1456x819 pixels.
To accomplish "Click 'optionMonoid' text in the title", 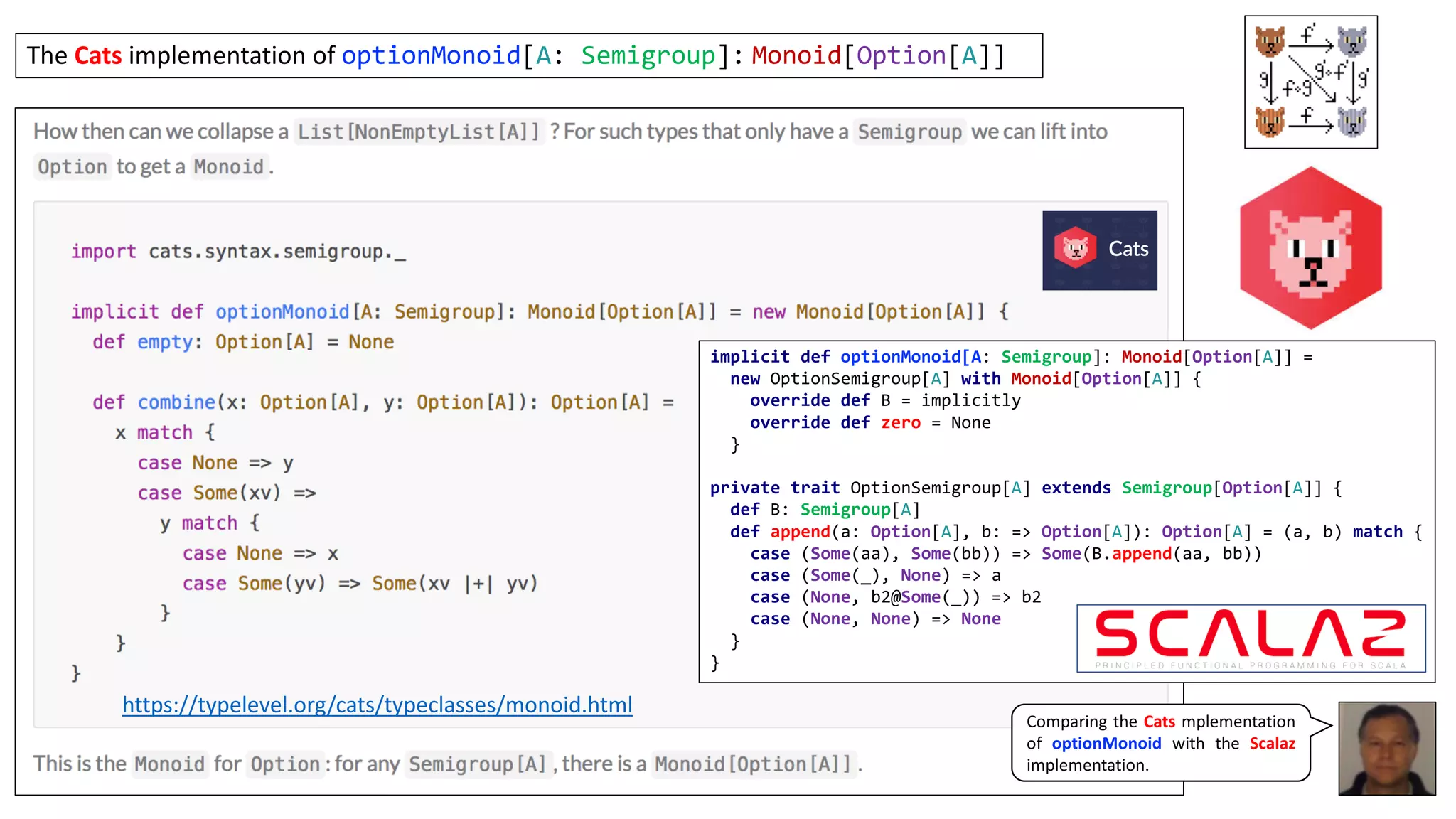I will coord(431,55).
